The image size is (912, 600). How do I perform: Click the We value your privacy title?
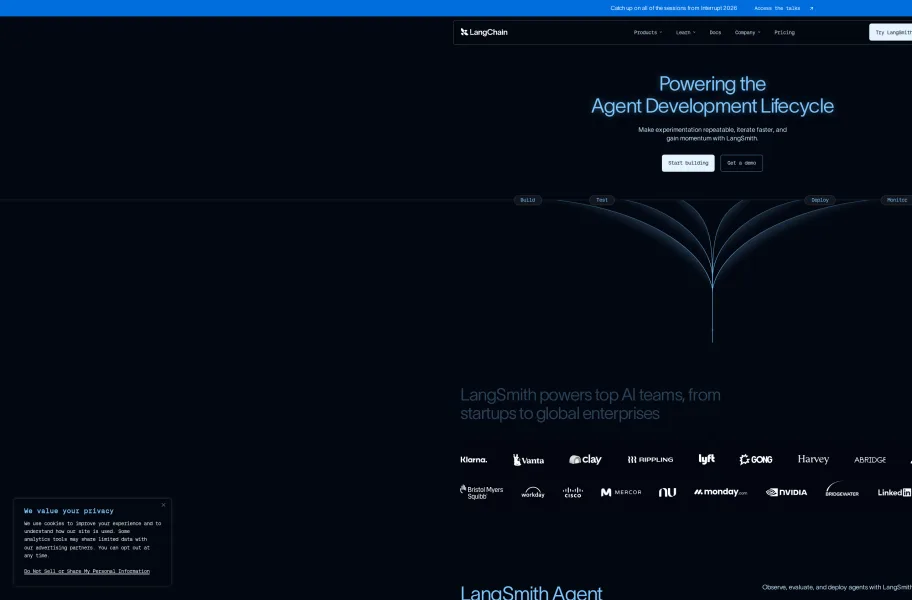[69, 511]
